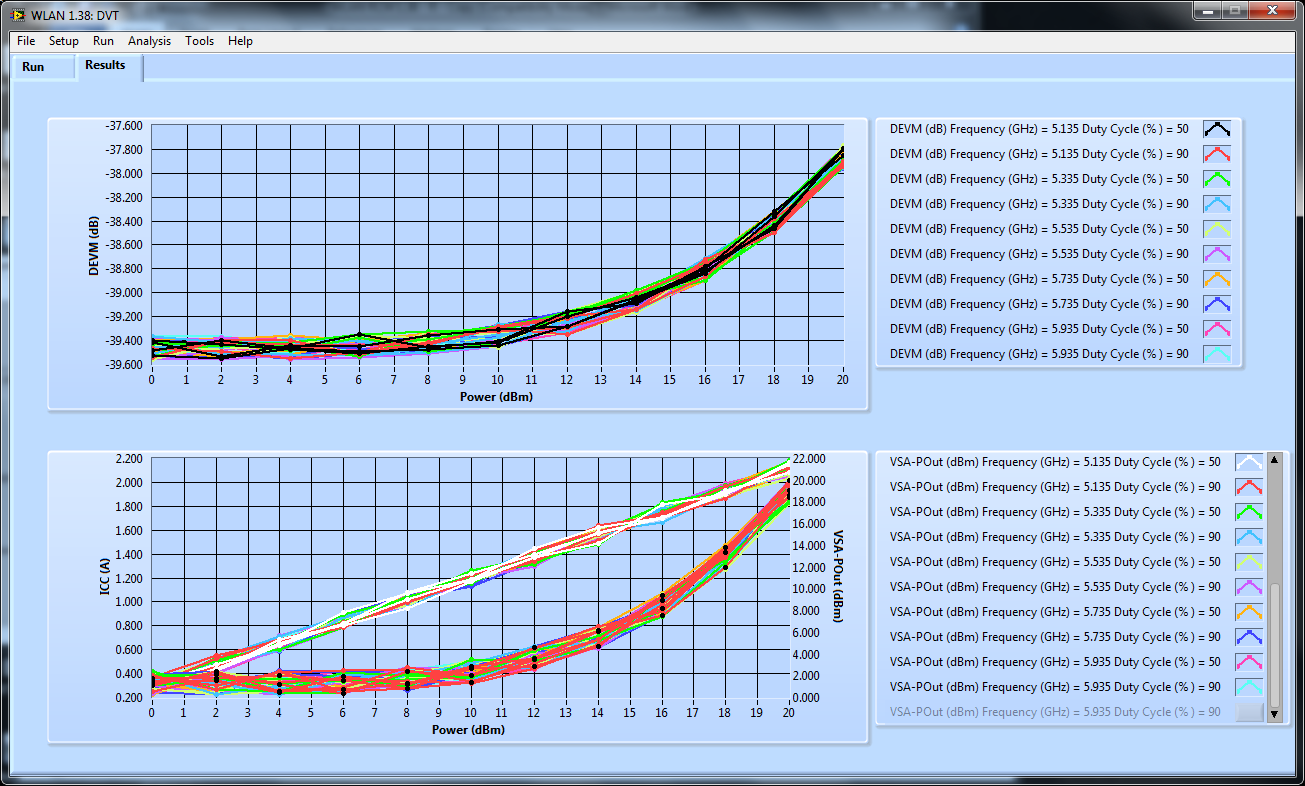Click the DEVM 5.535 GHz 90% plot swatch
Image resolution: width=1305 pixels, height=786 pixels.
click(x=1216, y=254)
